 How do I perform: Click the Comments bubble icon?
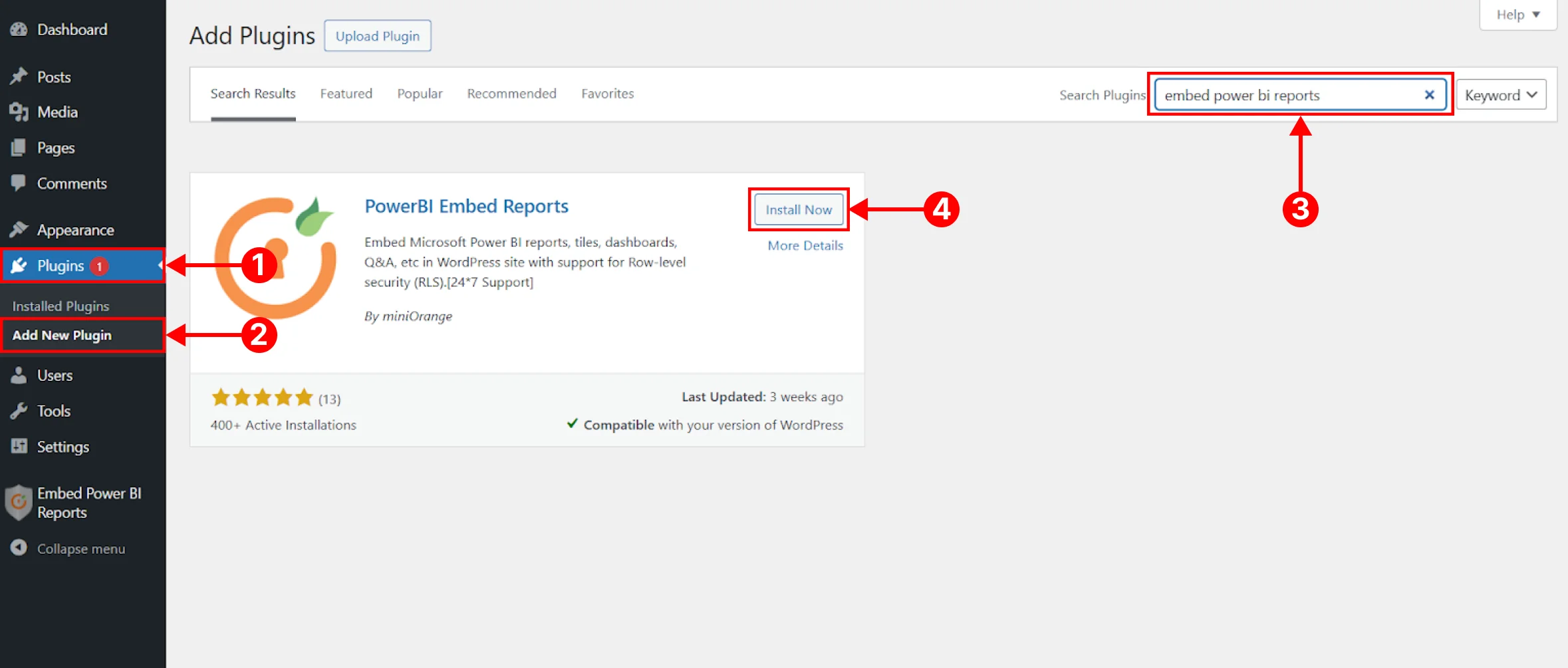coord(19,183)
